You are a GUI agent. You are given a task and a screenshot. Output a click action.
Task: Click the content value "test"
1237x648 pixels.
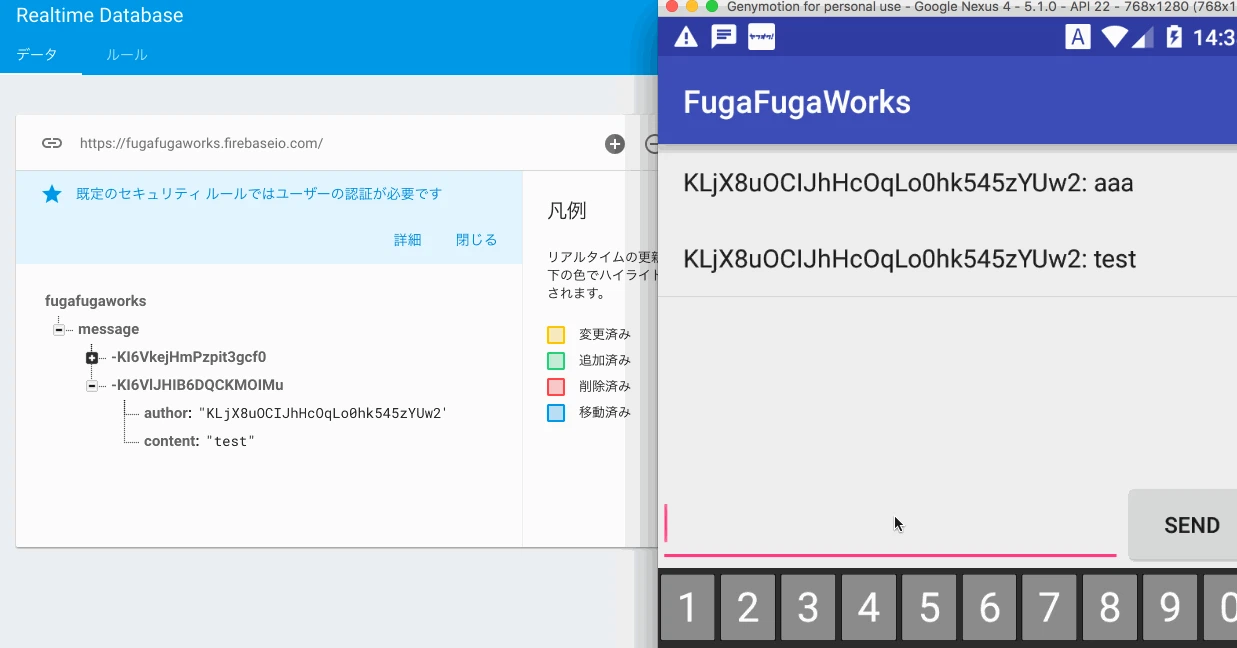click(231, 441)
